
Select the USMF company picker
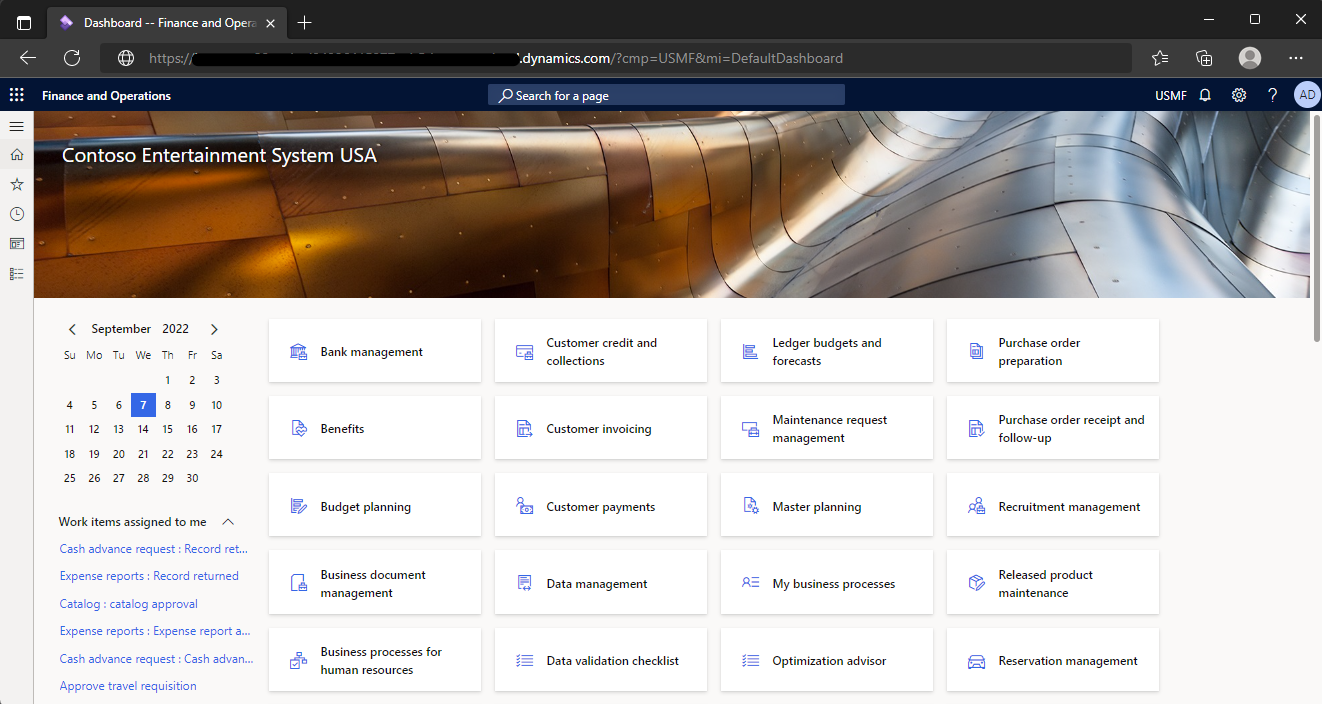pyautogui.click(x=1171, y=96)
